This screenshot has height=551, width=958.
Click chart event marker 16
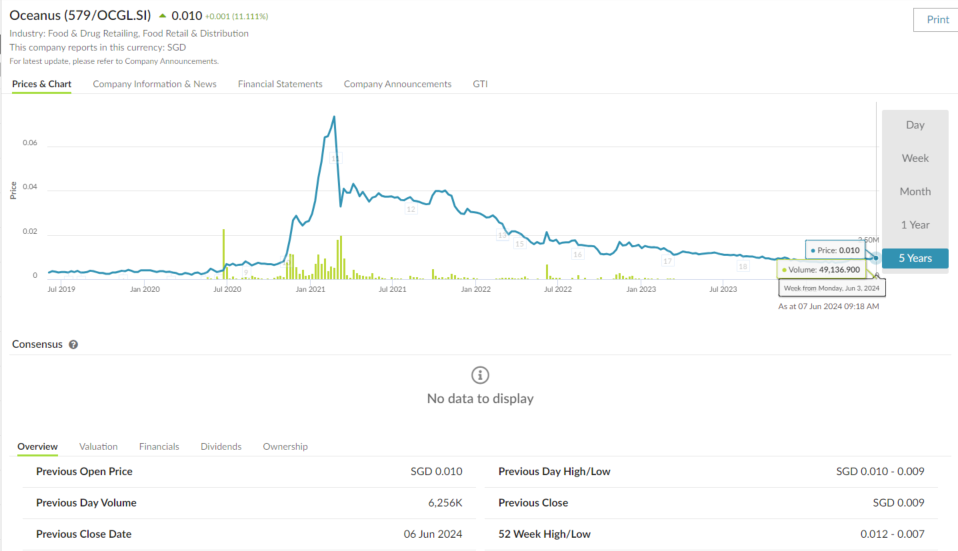coord(577,254)
